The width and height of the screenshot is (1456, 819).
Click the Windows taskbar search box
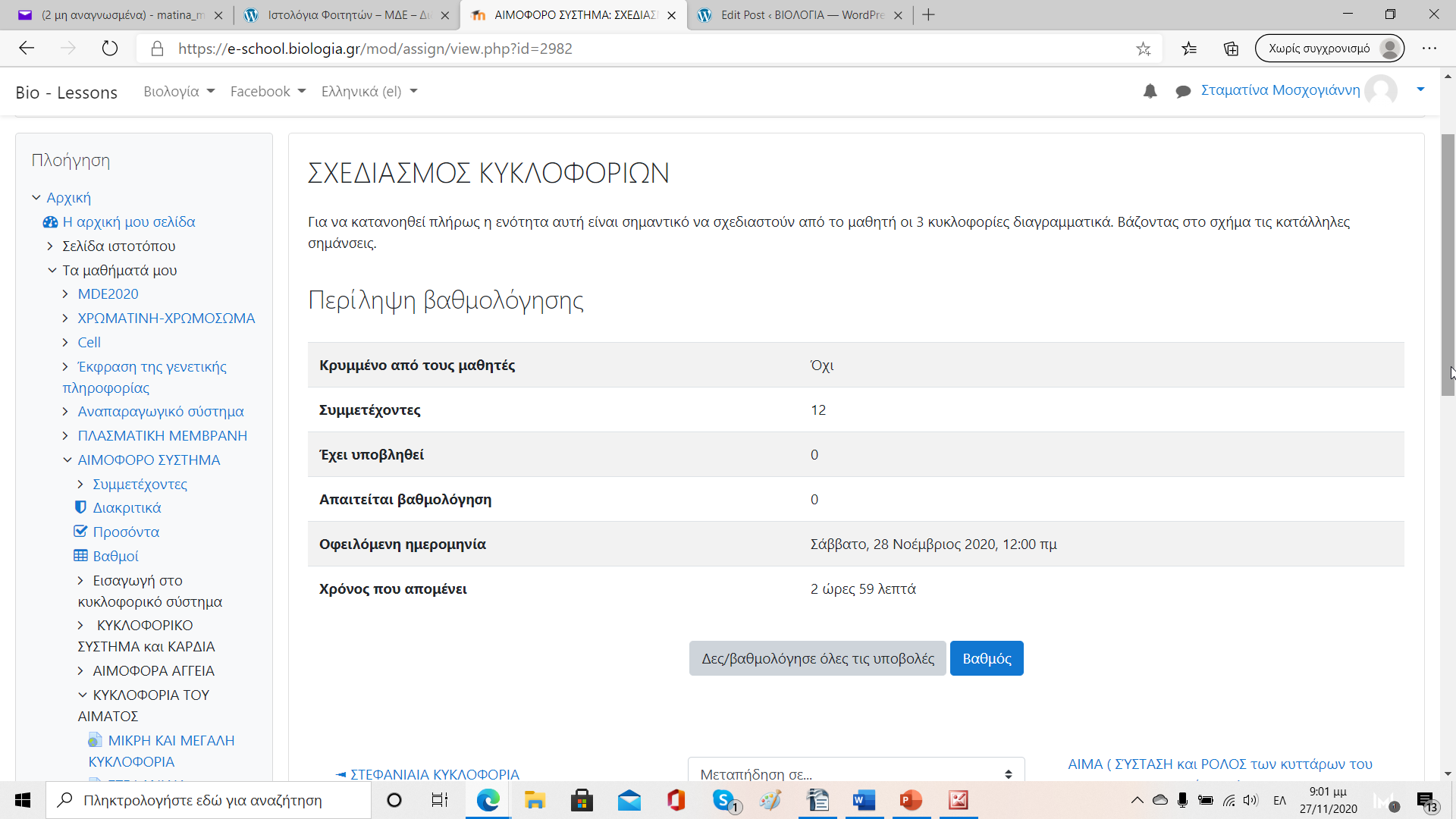tap(209, 800)
